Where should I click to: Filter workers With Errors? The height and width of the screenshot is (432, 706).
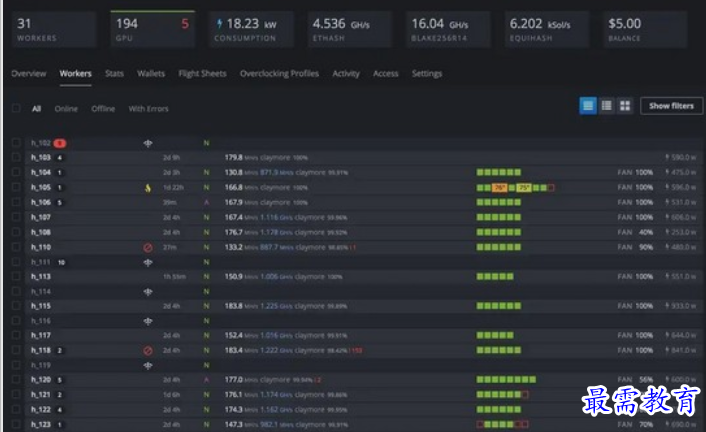click(x=149, y=109)
